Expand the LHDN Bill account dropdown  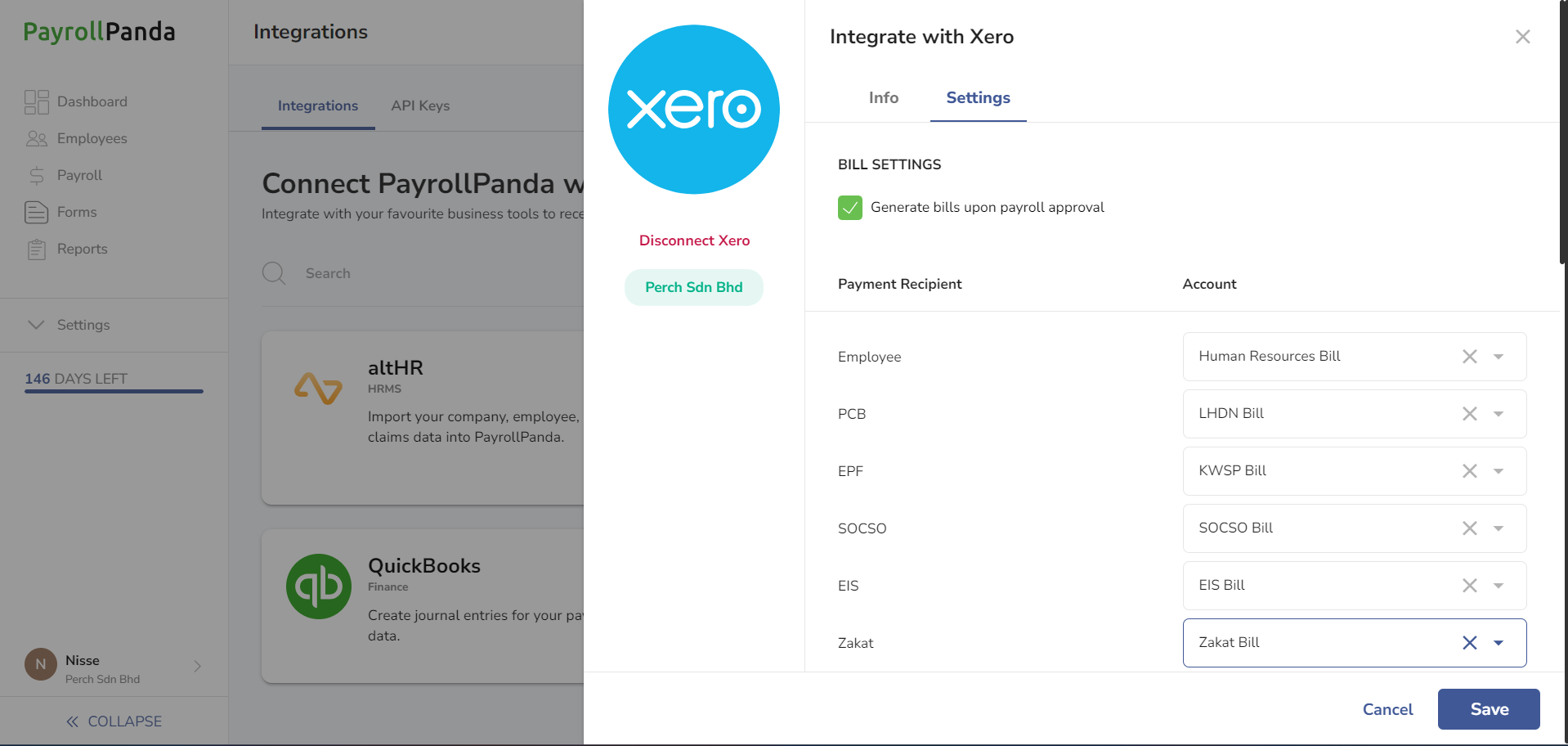1499,414
